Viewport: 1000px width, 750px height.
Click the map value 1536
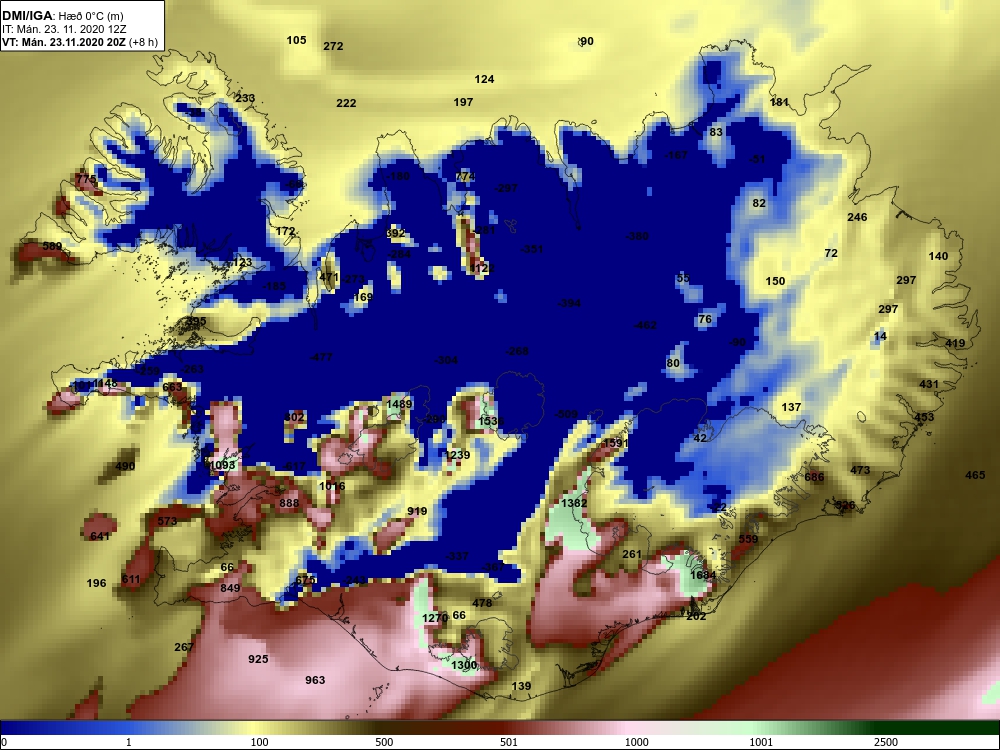point(490,421)
